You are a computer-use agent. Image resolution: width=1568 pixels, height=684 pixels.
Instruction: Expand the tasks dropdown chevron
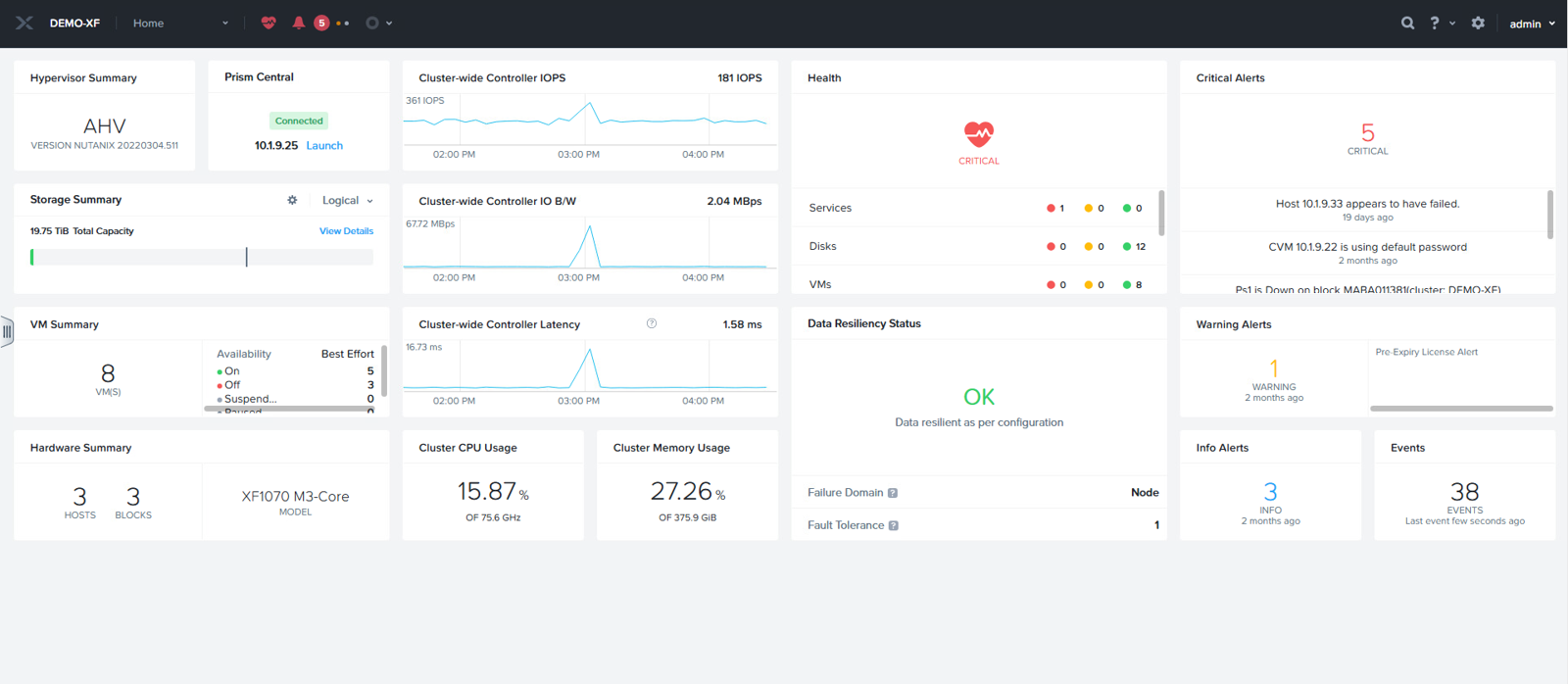coord(389,24)
